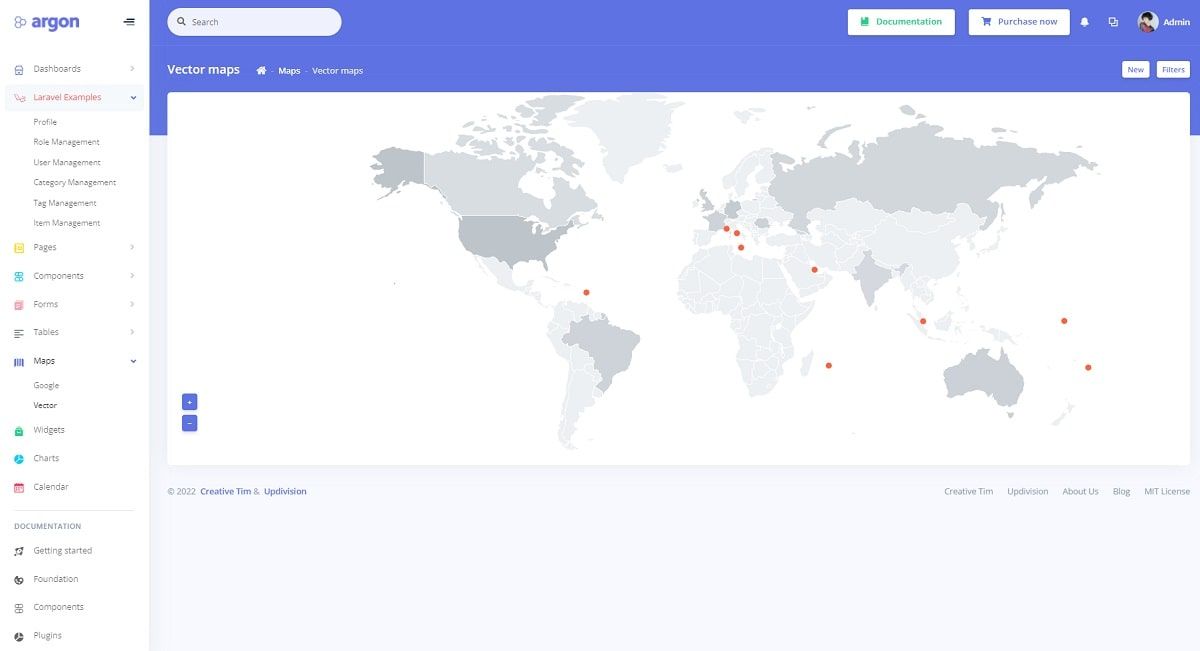The height and width of the screenshot is (651, 1200).
Task: Click the Admin avatar thumbnail
Action: click(1146, 21)
